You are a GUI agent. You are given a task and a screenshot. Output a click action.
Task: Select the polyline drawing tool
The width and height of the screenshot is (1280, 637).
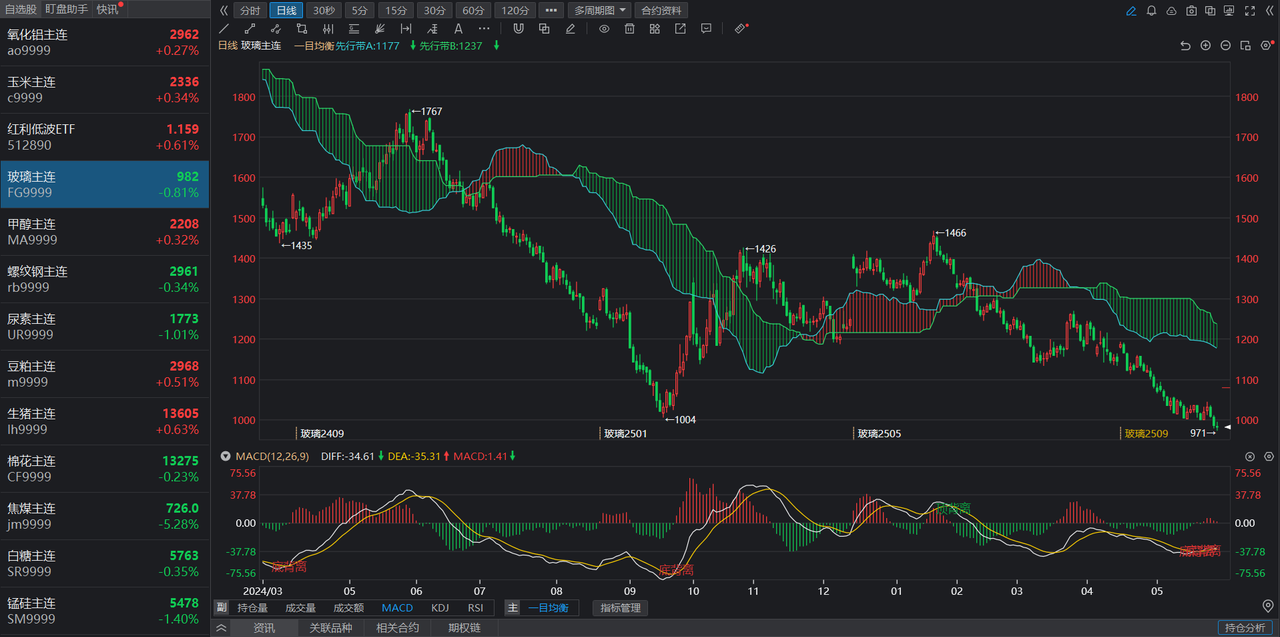coord(275,29)
